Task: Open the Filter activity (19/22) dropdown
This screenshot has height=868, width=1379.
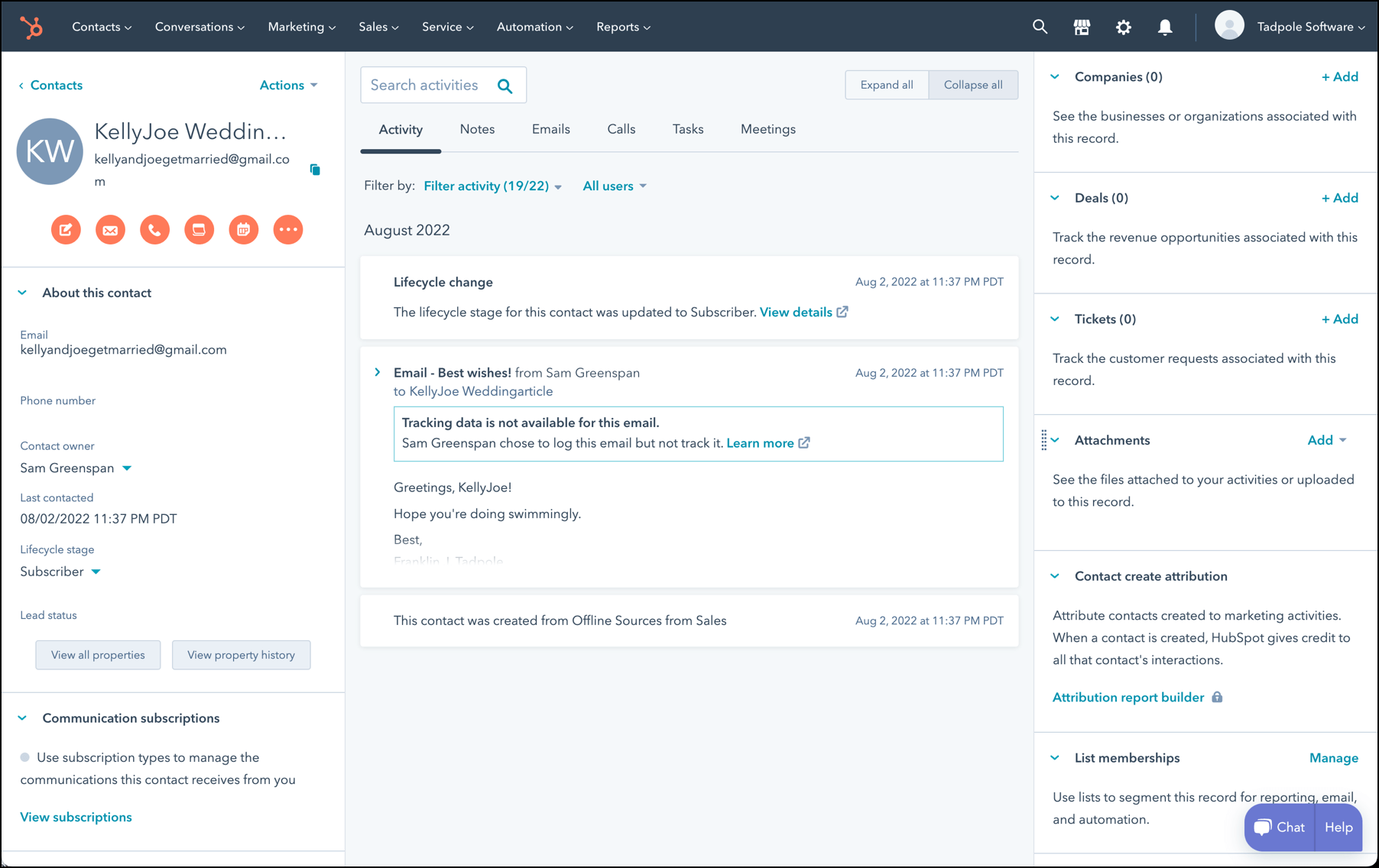Action: (x=493, y=186)
